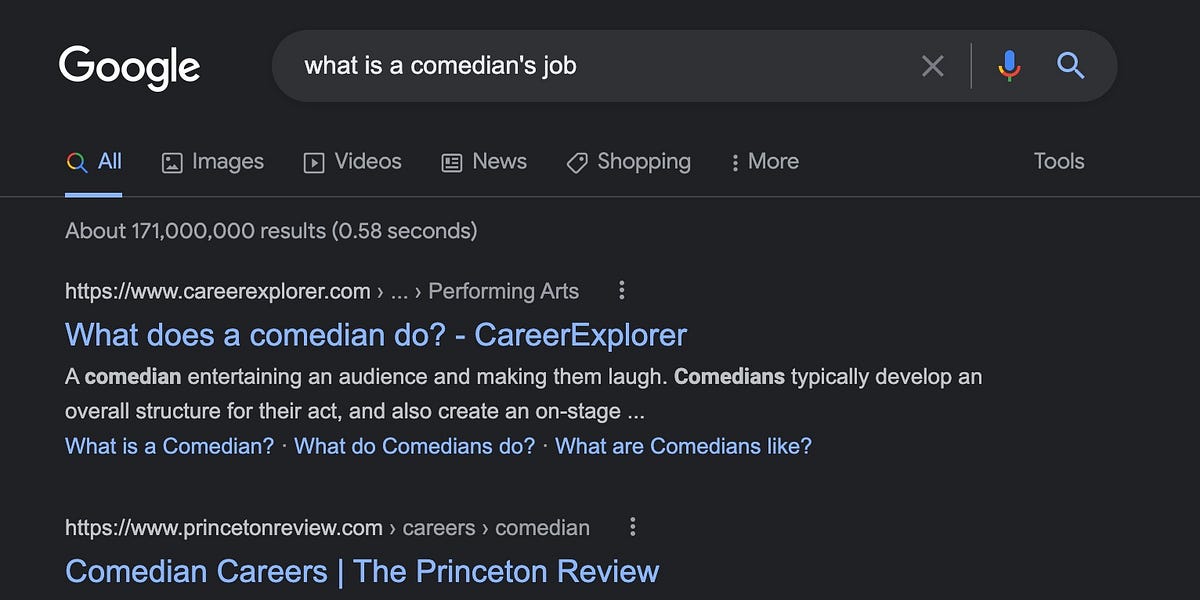1200x600 pixels.
Task: Click the News tab icon
Action: (x=453, y=161)
